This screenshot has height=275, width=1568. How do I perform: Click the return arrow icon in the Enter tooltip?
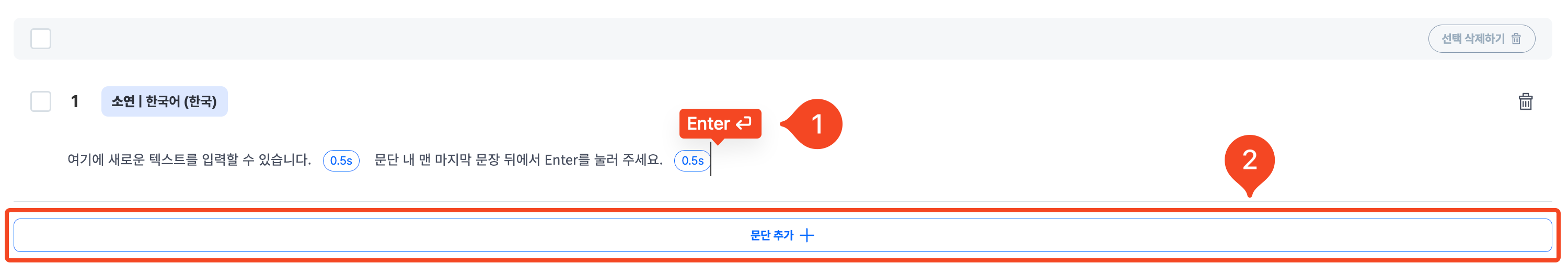pyautogui.click(x=744, y=123)
